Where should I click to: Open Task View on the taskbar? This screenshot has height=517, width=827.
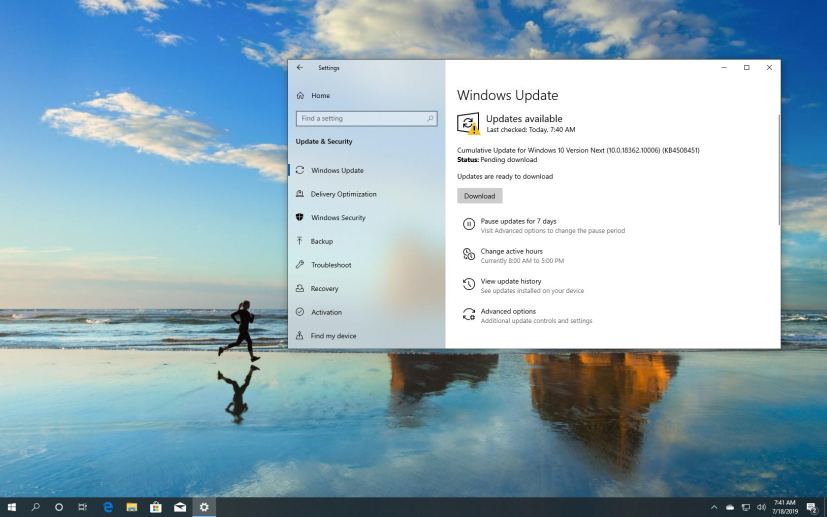click(82, 507)
